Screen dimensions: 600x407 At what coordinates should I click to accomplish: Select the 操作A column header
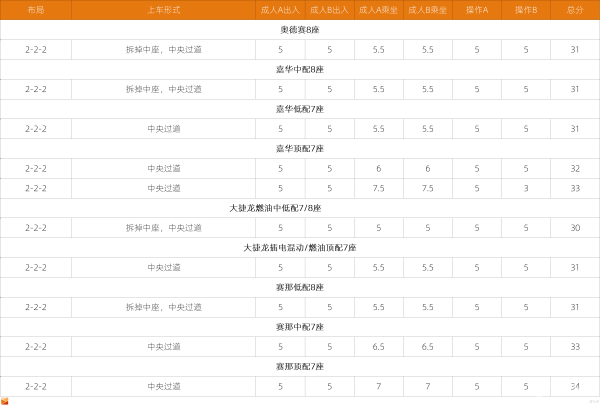[477, 10]
